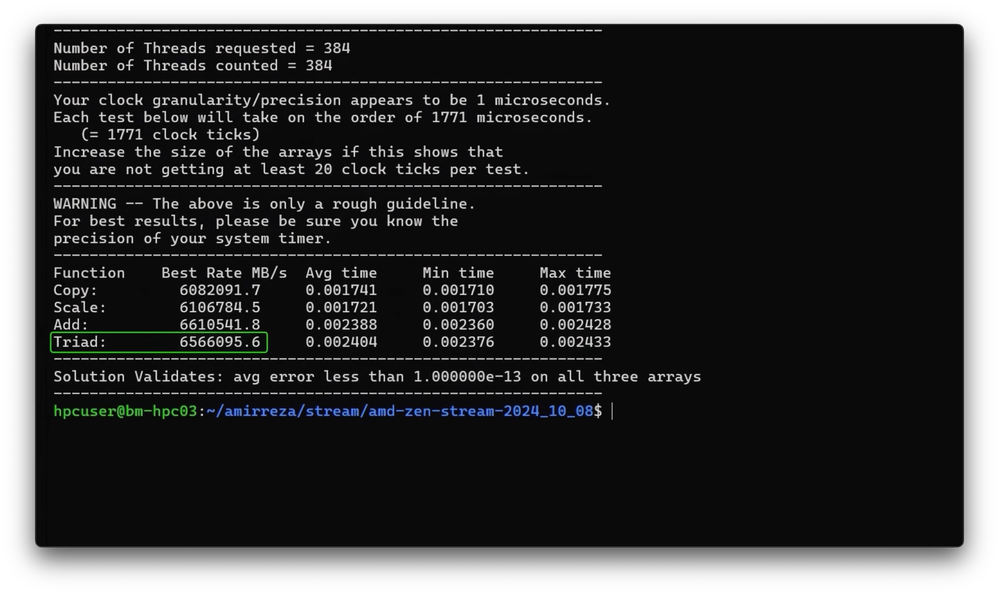This screenshot has height=594, width=999.
Task: Click the Copy best rate 6082091.7
Action: [x=220, y=290]
